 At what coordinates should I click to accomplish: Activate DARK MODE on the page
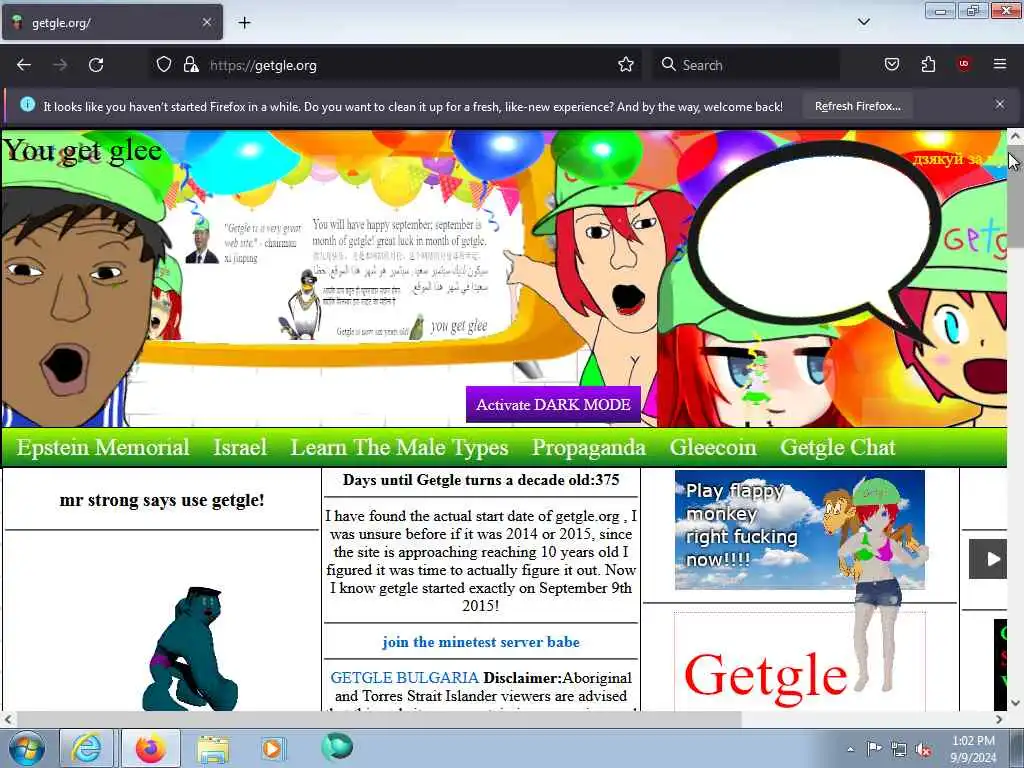pos(553,404)
